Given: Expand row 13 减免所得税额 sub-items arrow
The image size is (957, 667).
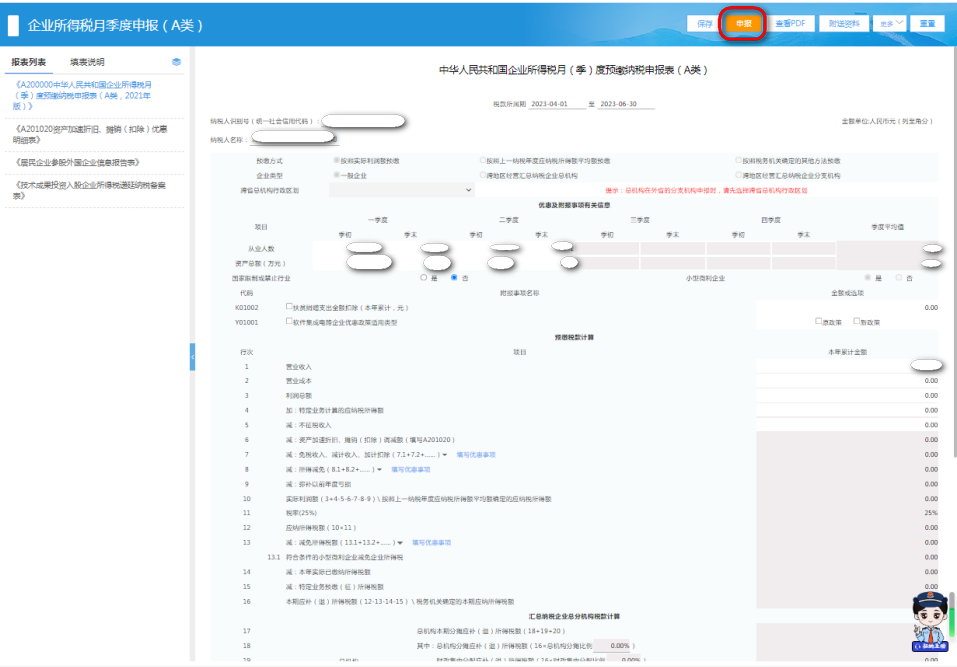Looking at the screenshot, I should tap(400, 543).
